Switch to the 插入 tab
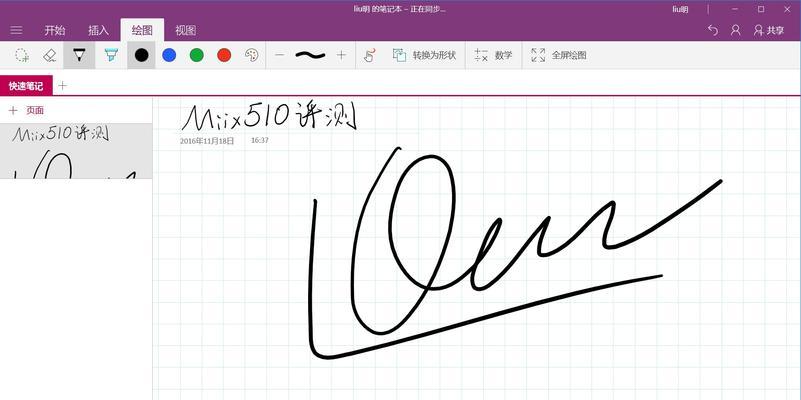Screen dimensions: 801x400 tap(98, 30)
